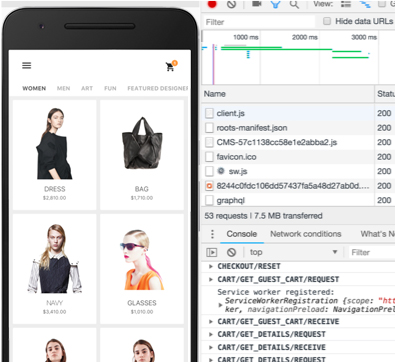395x362 pixels.
Task: Open the top context dropdown
Action: point(294,252)
